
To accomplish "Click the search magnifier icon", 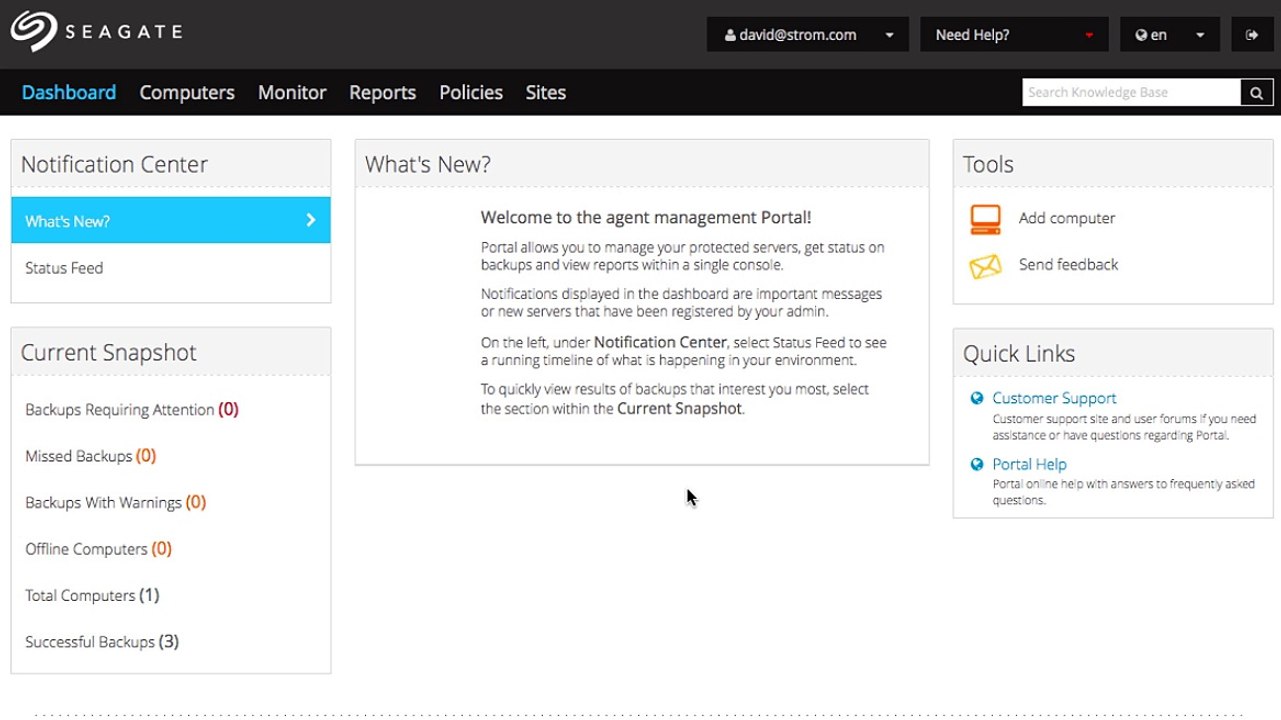I will click(x=1257, y=93).
